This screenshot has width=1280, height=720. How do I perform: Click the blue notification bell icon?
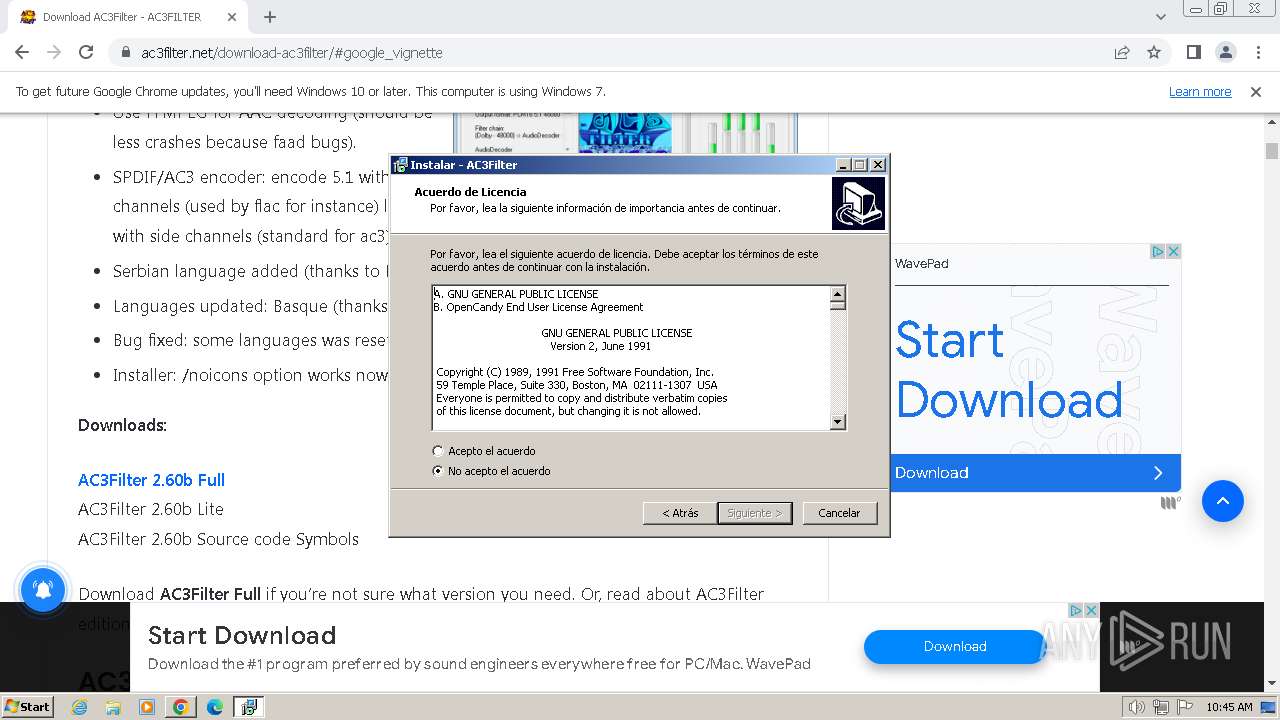(x=43, y=590)
